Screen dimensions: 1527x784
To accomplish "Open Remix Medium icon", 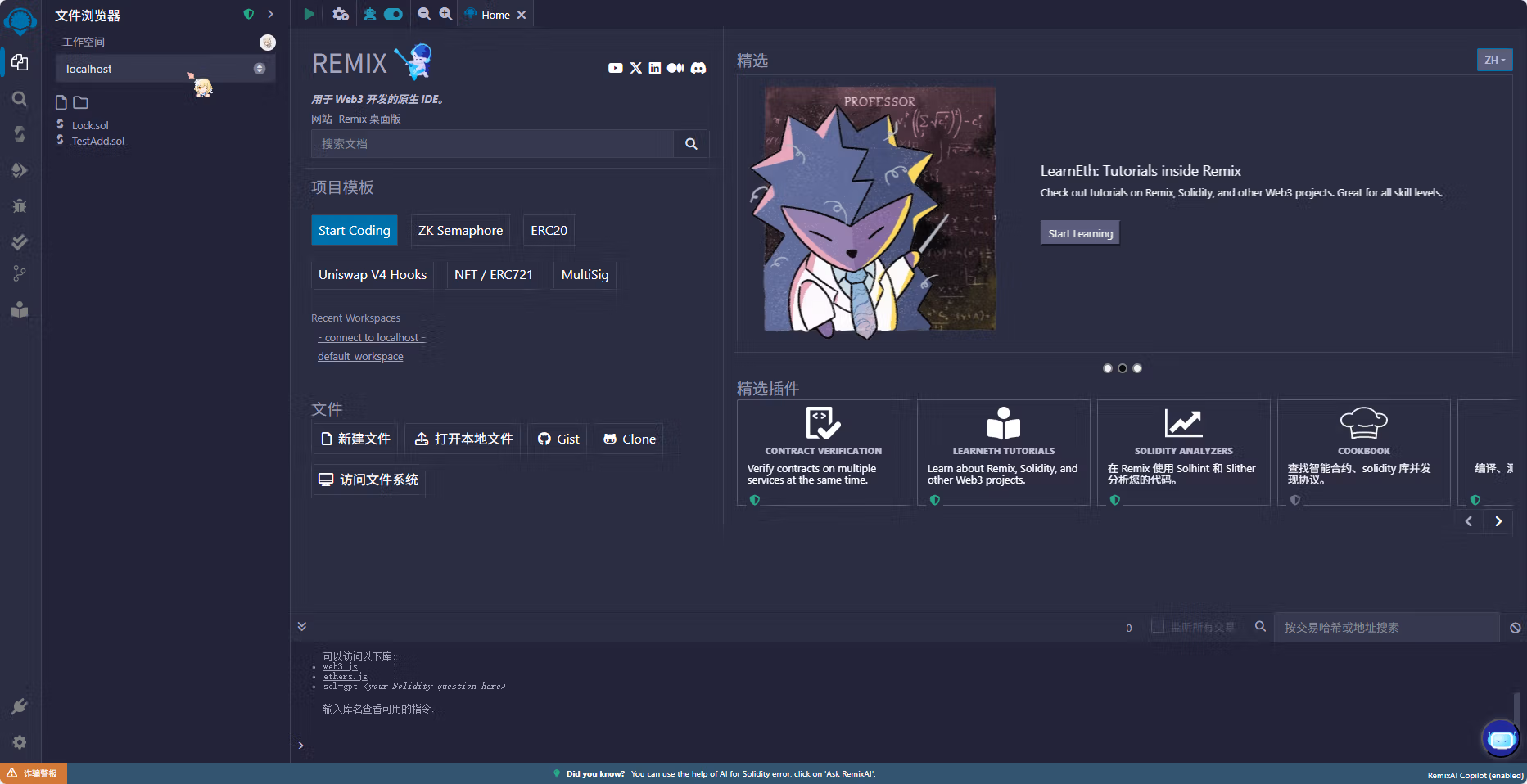I will [x=675, y=68].
